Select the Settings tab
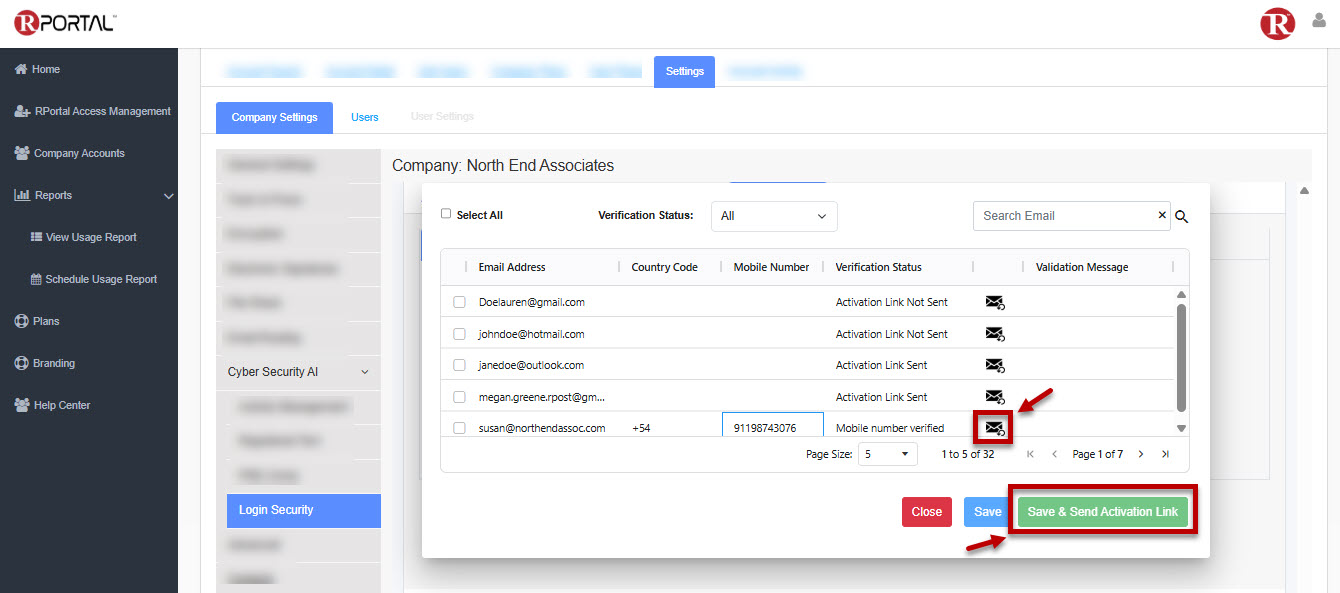The width and height of the screenshot is (1340, 593). pyautogui.click(x=684, y=72)
